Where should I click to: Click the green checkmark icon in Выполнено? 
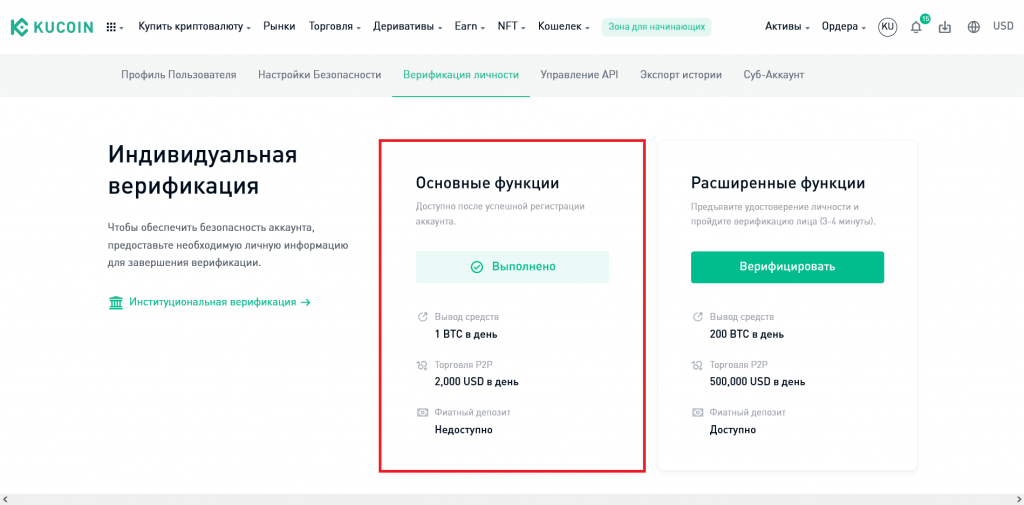(x=477, y=267)
